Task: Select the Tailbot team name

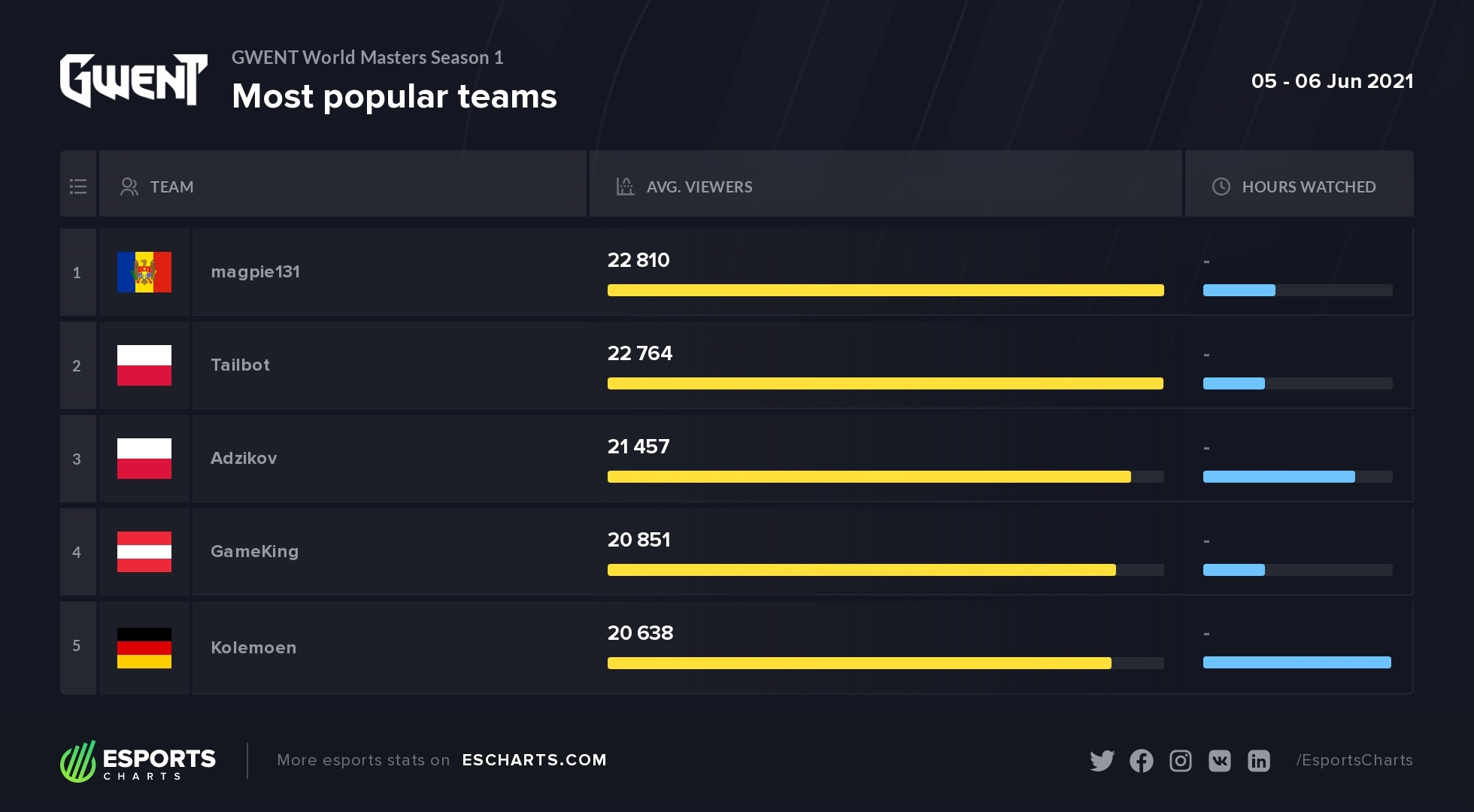Action: (x=240, y=365)
